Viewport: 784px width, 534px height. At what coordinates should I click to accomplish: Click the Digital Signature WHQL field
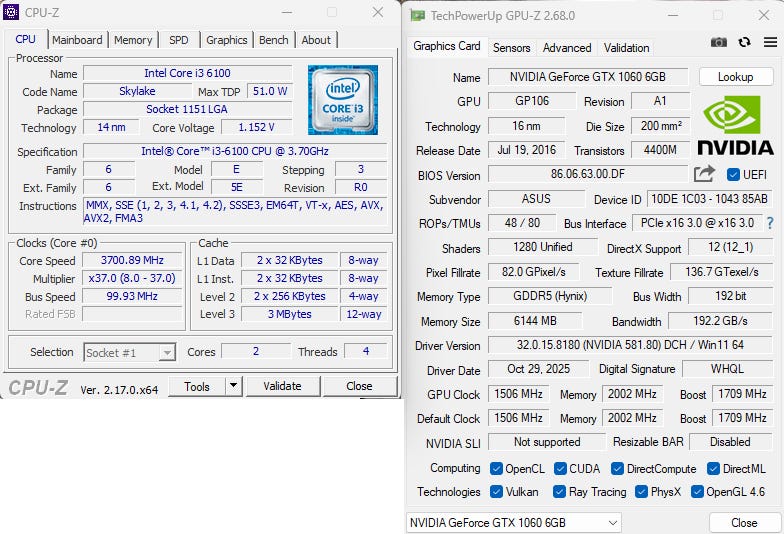[x=728, y=369]
